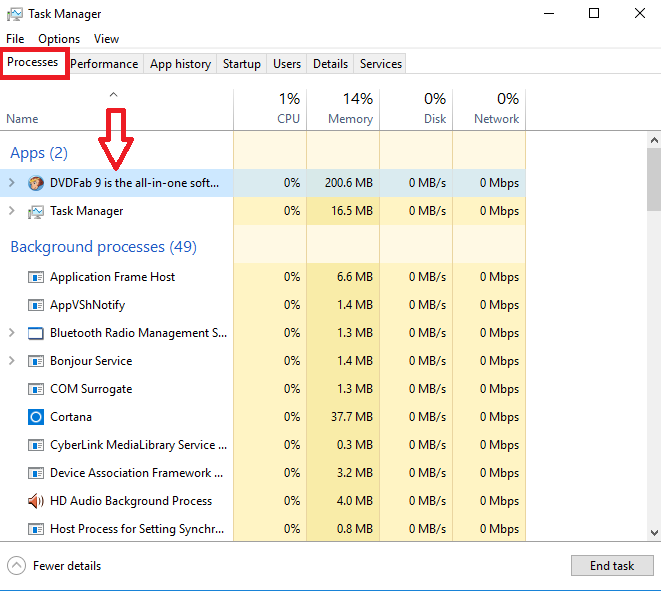663x591 pixels.
Task: Select the COM Surrogate row
Action: coord(263,389)
